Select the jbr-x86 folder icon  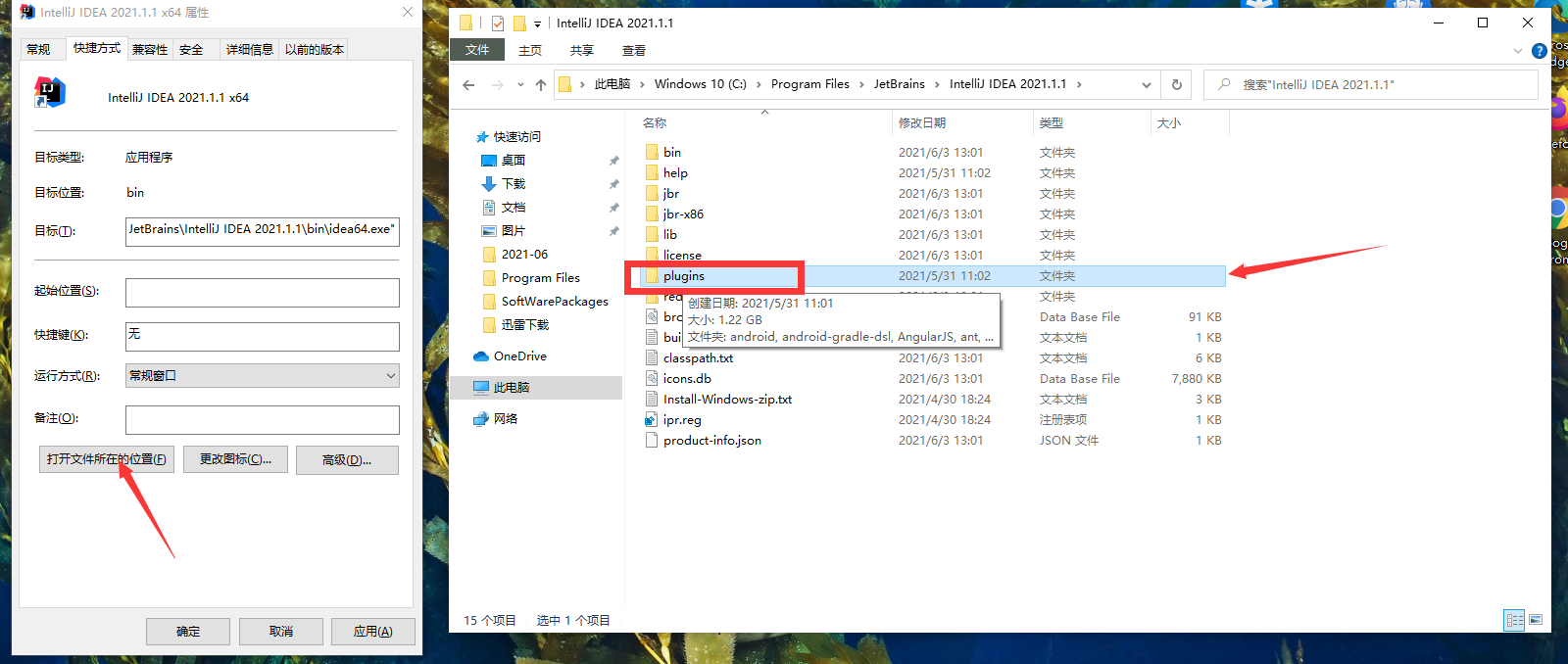[x=652, y=213]
